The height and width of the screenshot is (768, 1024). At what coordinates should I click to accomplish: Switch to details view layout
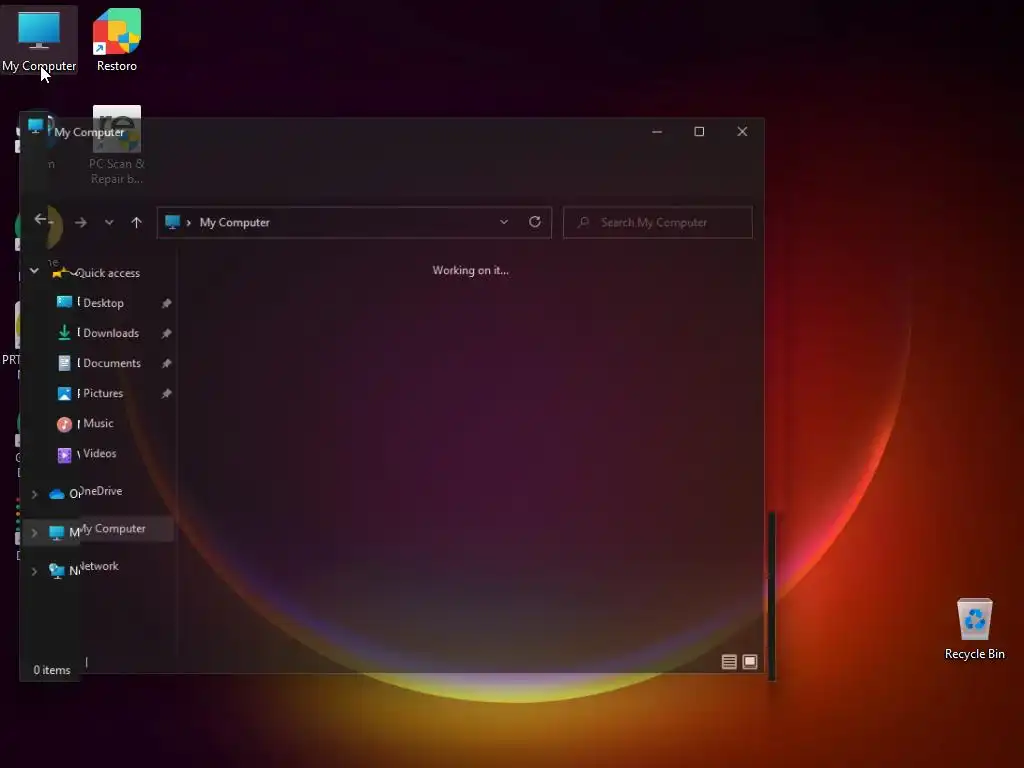click(729, 662)
